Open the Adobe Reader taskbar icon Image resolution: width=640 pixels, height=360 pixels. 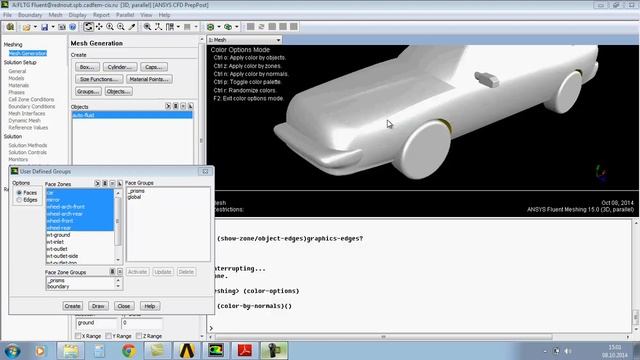pos(244,350)
